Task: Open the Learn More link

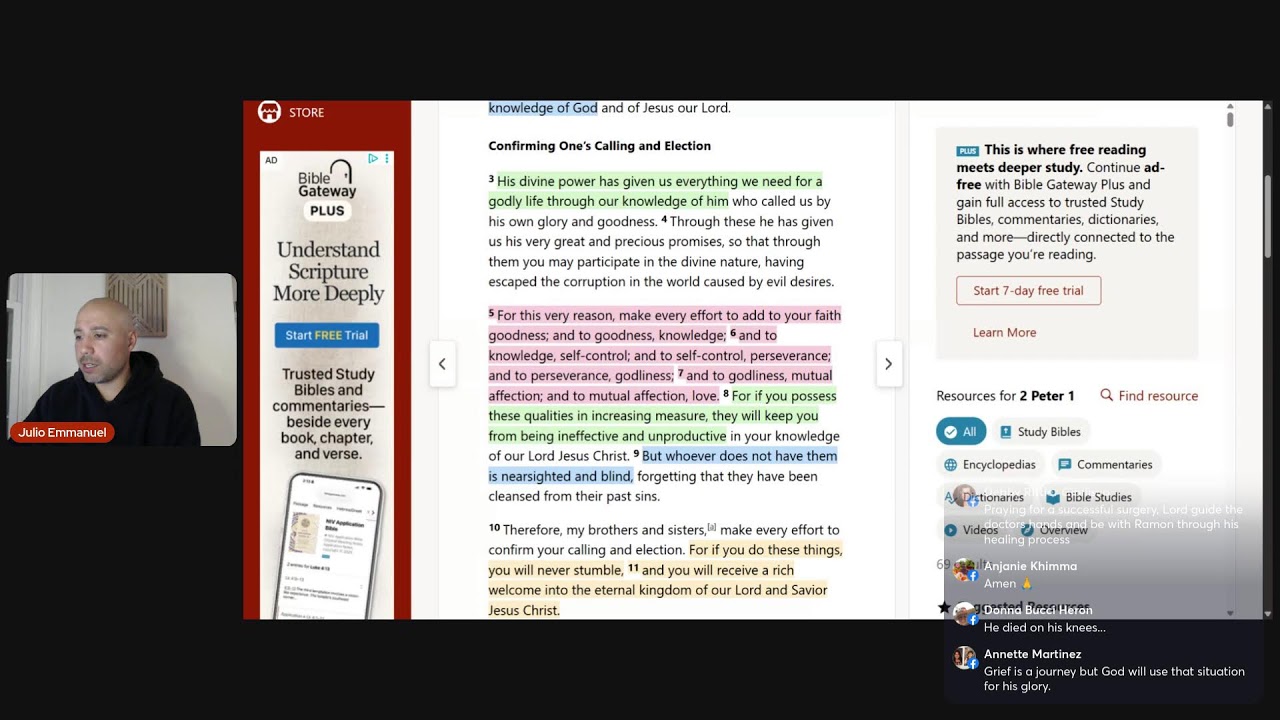Action: pos(1004,333)
